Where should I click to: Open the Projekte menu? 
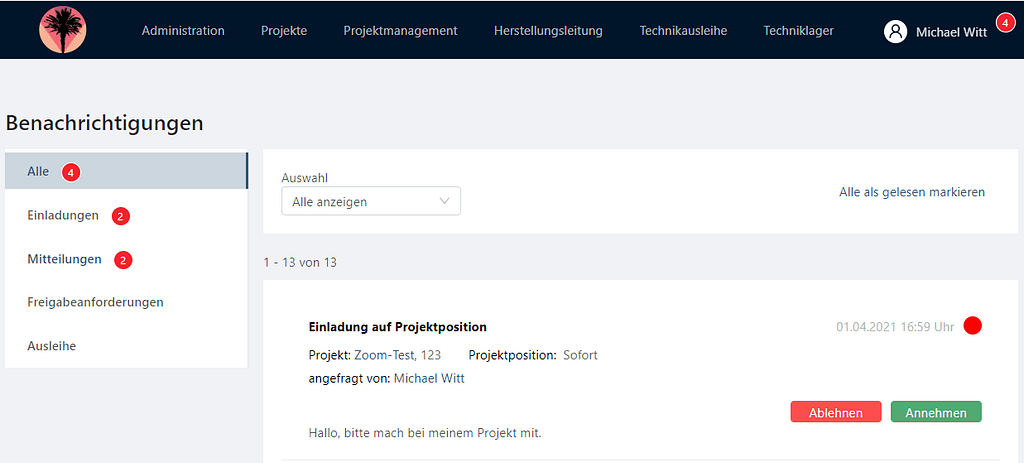pyautogui.click(x=284, y=31)
